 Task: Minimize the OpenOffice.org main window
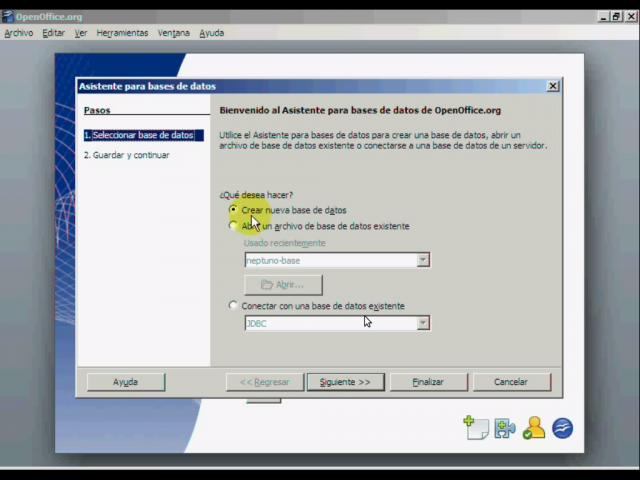coord(603,16)
